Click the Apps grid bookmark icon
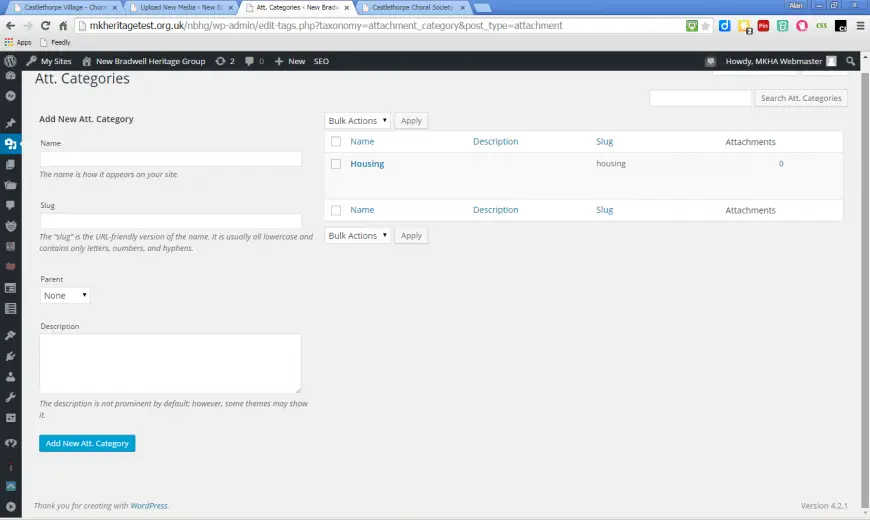This screenshot has height=520, width=870. tap(8, 42)
